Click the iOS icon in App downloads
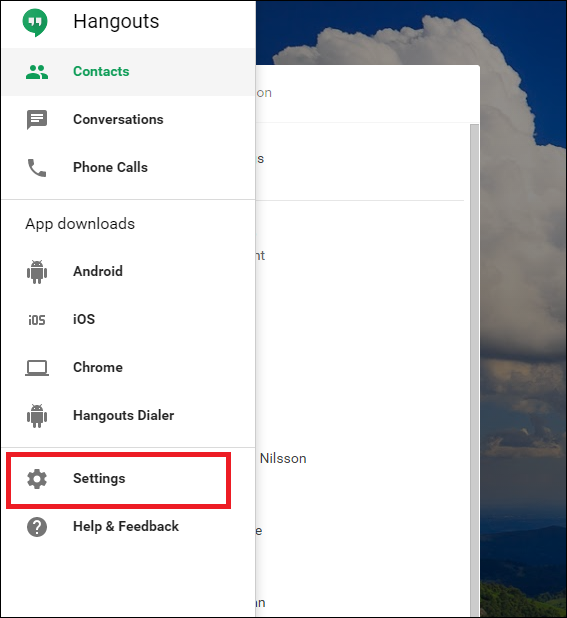The width and height of the screenshot is (567, 618). tap(37, 320)
